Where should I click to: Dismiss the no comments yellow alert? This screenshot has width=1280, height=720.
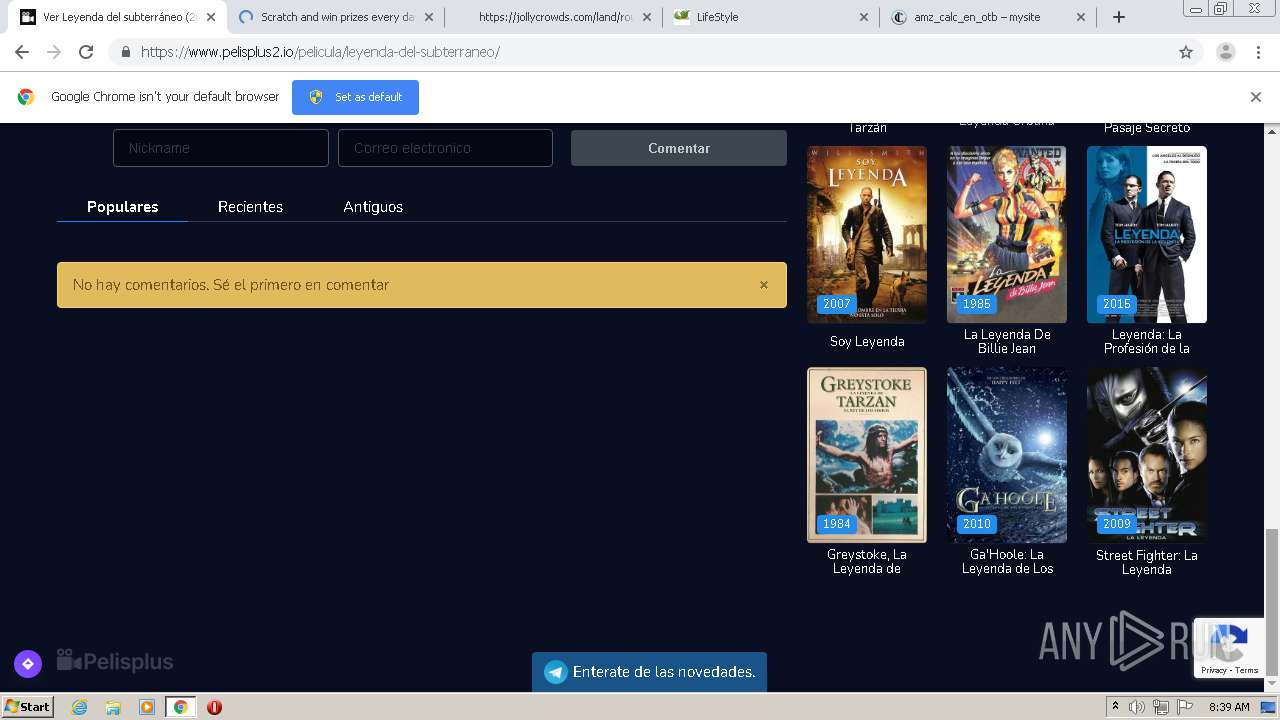pyautogui.click(x=764, y=285)
